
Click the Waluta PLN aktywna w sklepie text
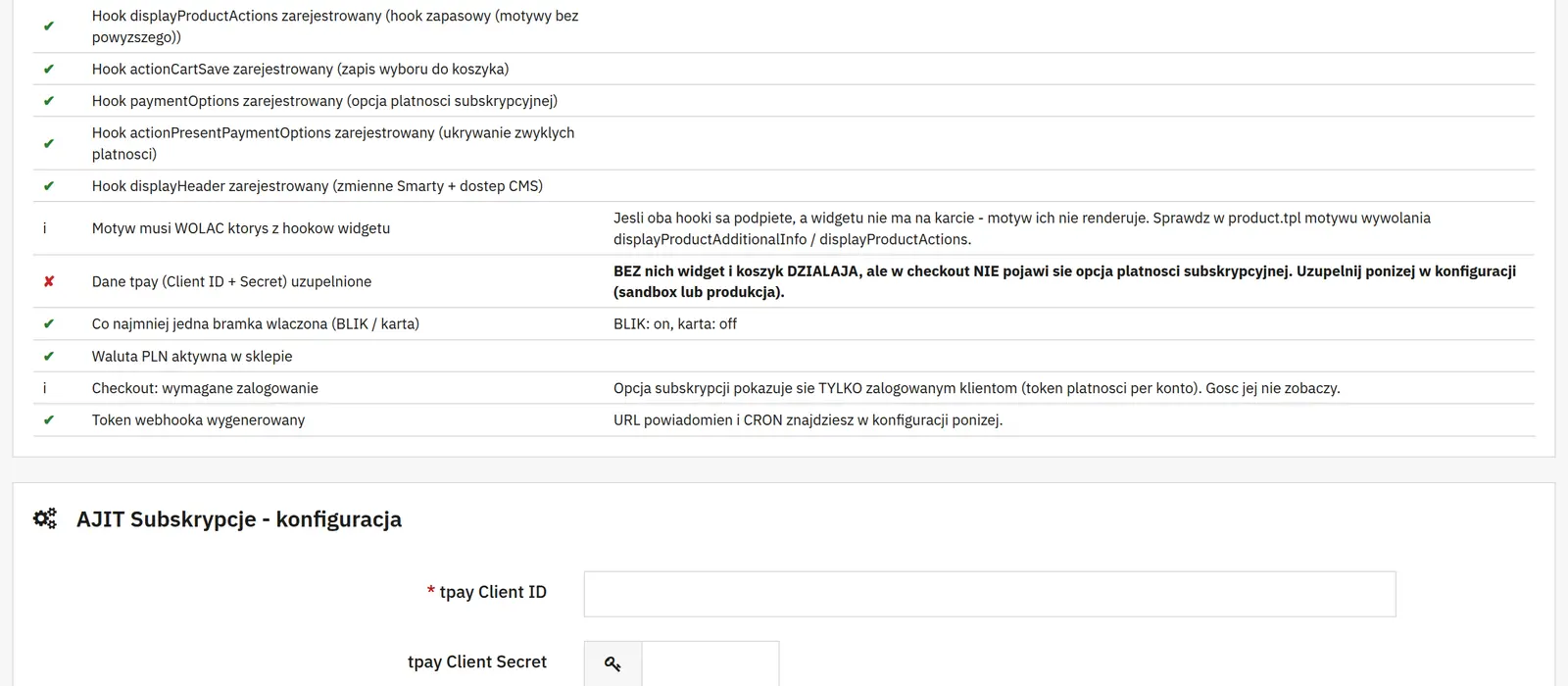point(192,357)
